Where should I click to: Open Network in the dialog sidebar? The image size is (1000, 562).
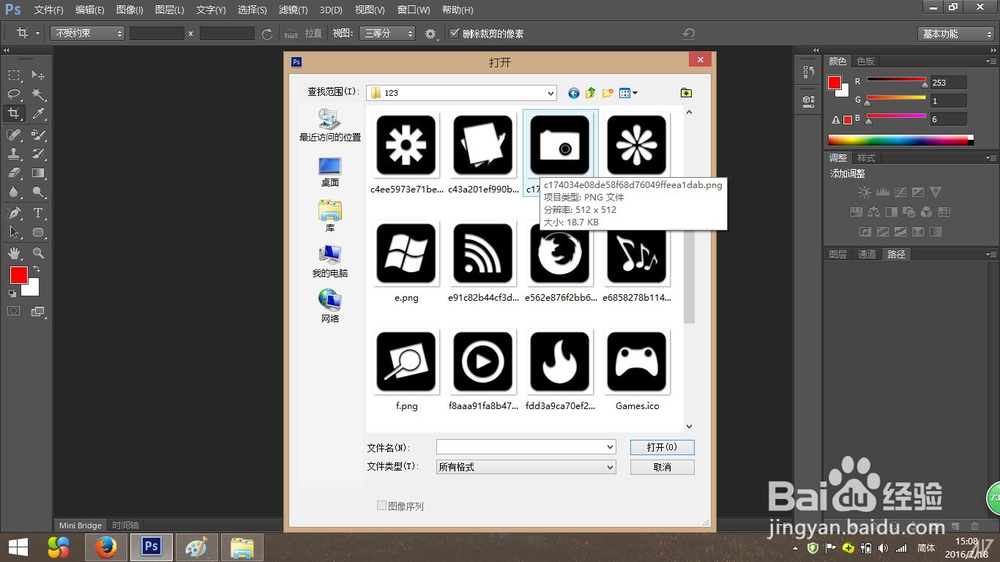point(330,306)
